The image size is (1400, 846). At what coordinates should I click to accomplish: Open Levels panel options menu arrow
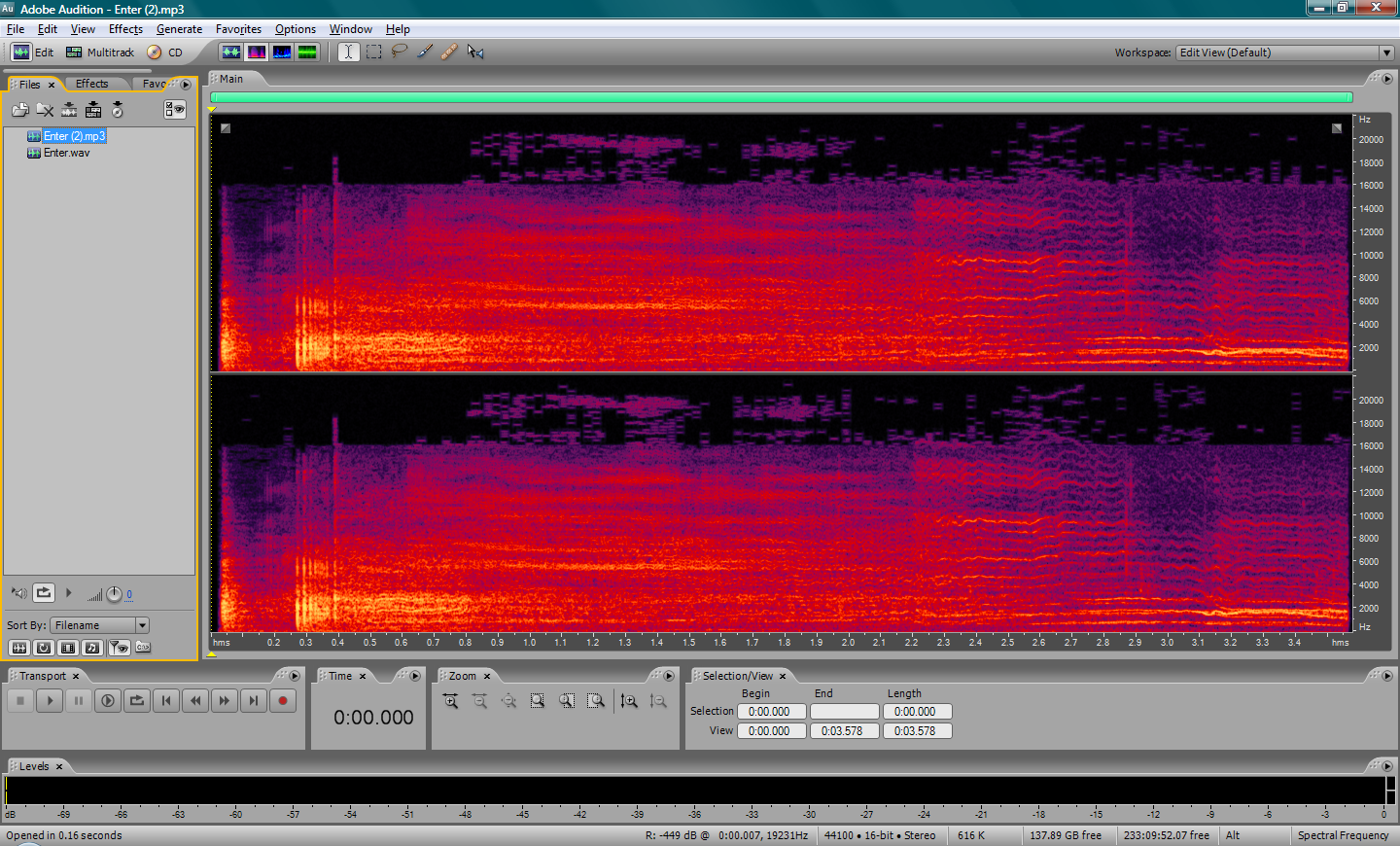pos(1387,766)
